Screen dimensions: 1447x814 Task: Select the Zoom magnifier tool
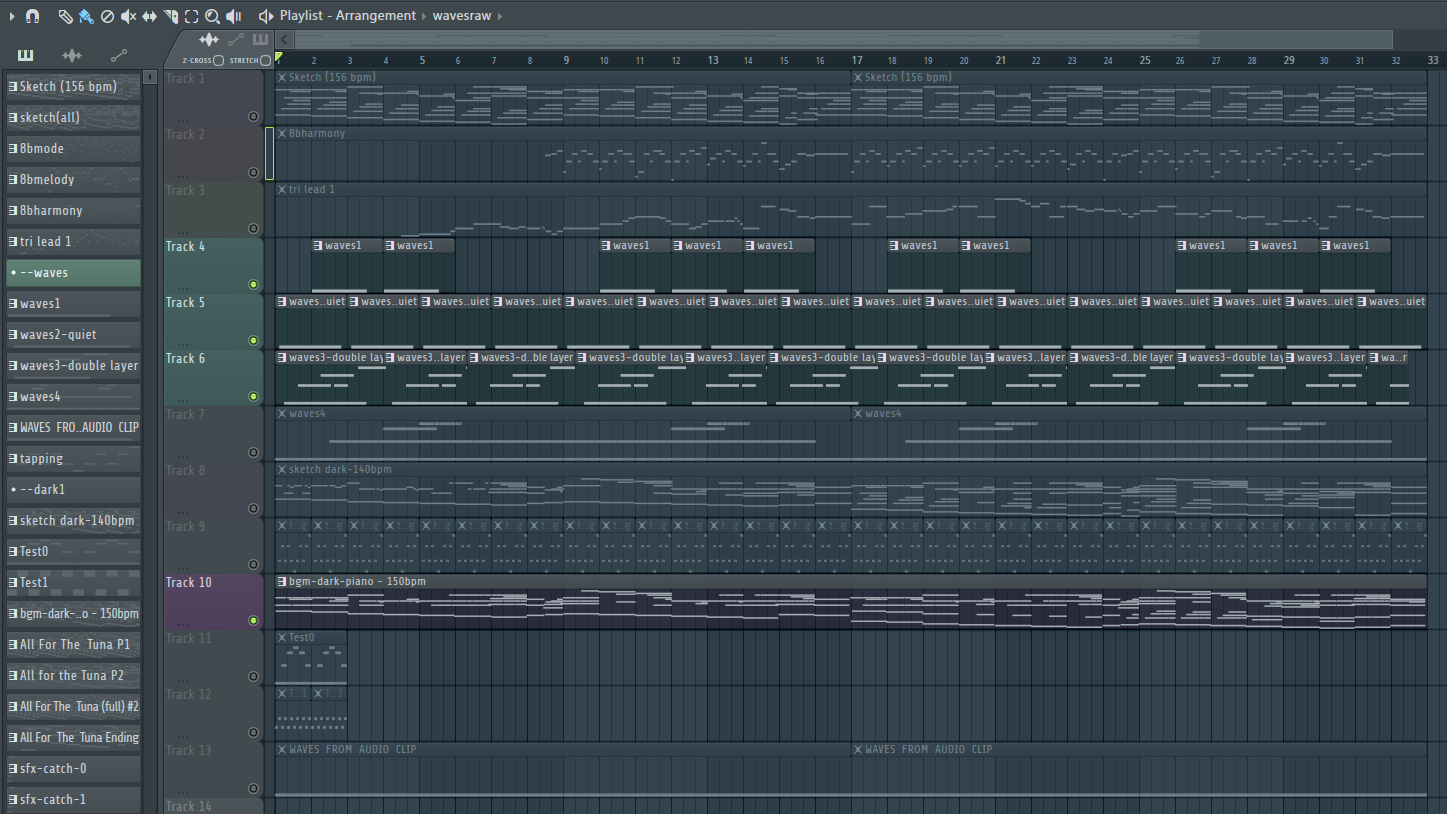pos(213,16)
